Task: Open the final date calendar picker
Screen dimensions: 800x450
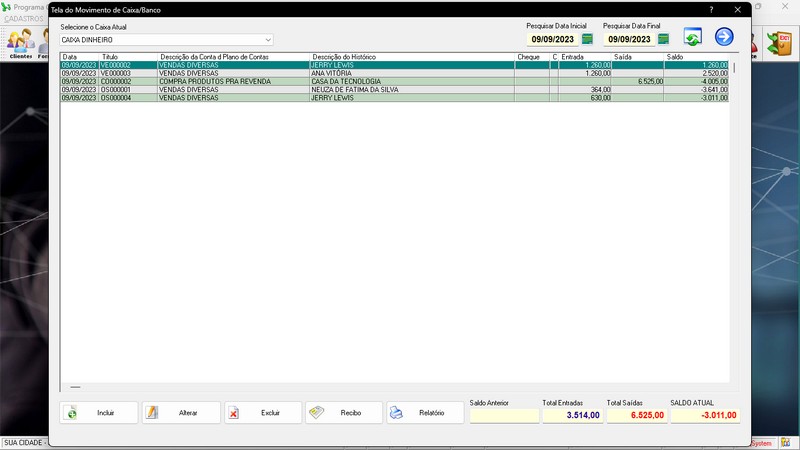Action: (663, 39)
